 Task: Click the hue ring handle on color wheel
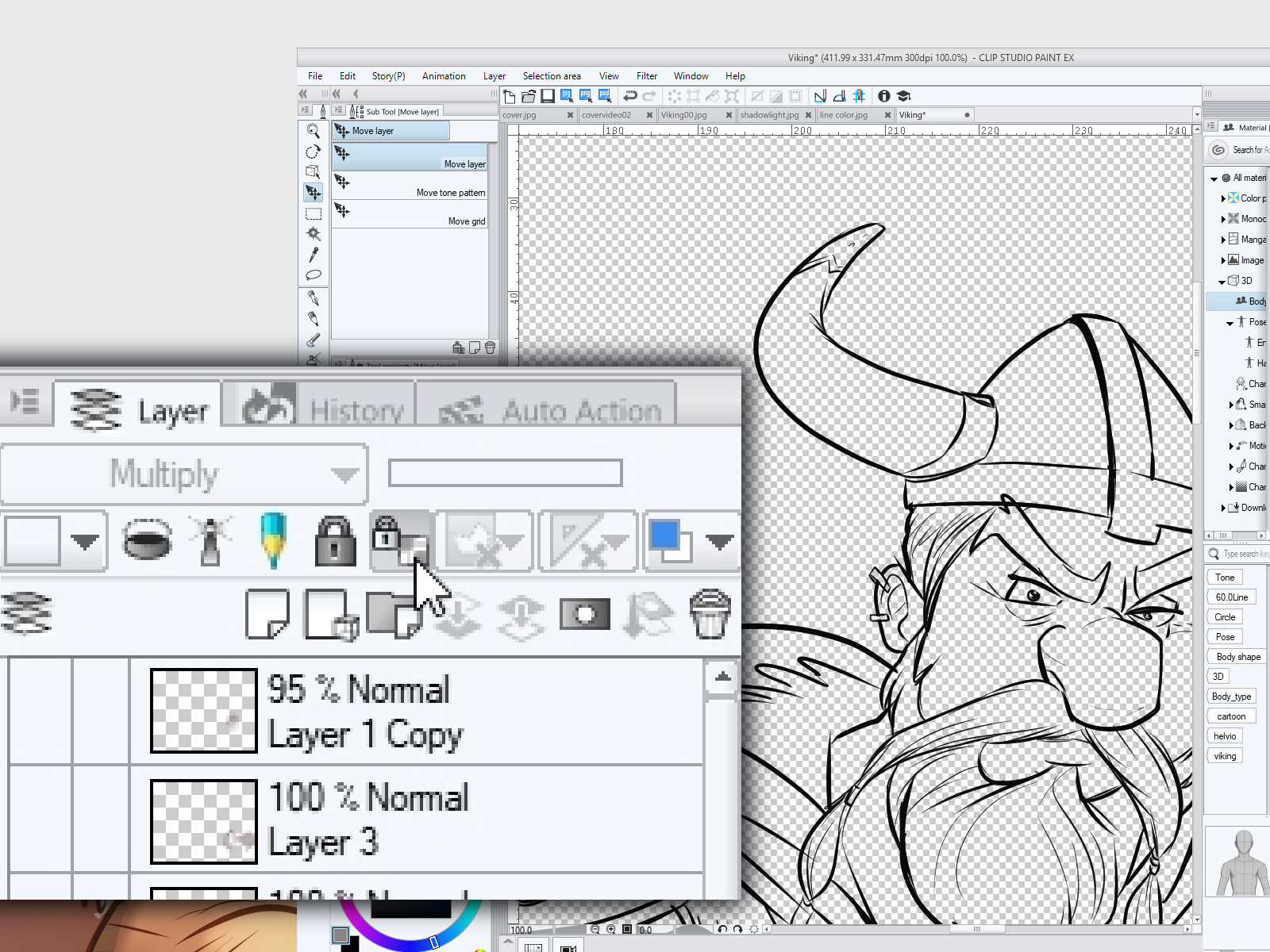[x=434, y=942]
